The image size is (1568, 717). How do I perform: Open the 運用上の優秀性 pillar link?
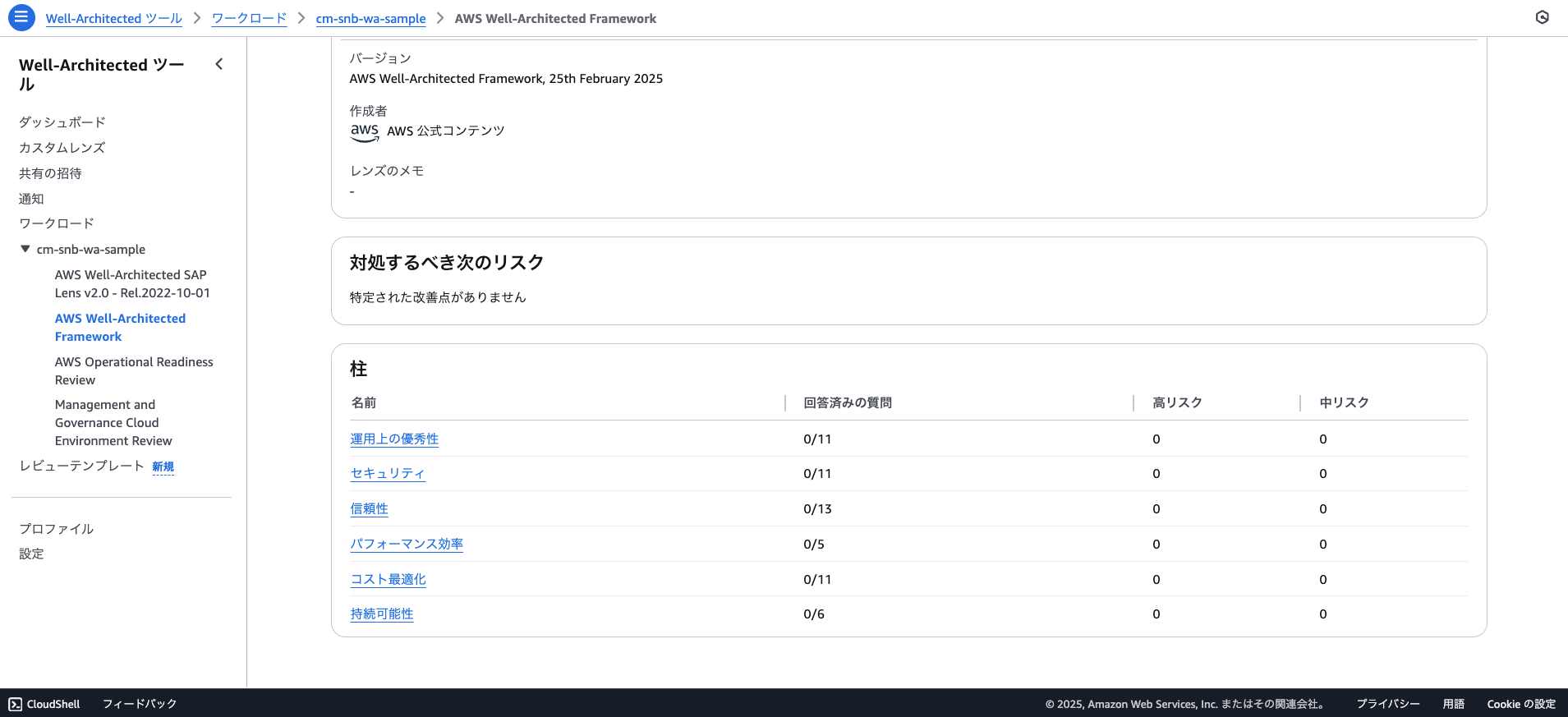pos(394,439)
